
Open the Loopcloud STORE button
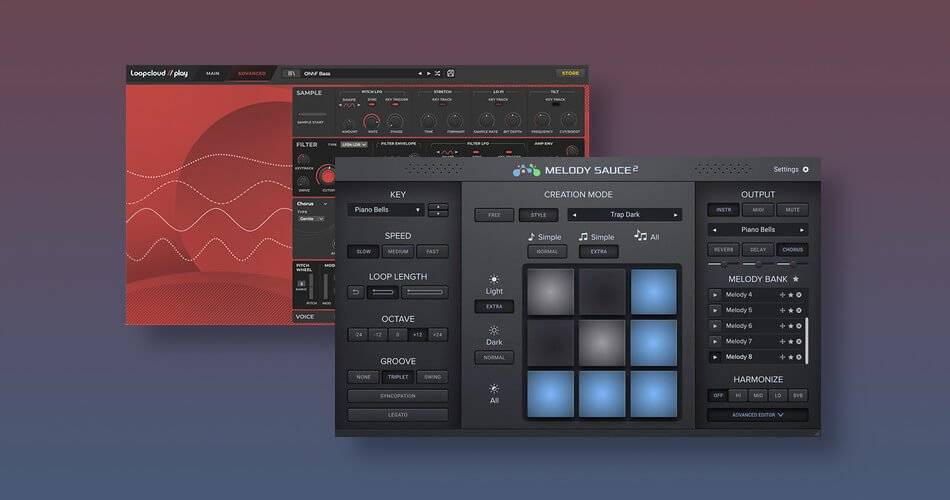[x=570, y=73]
